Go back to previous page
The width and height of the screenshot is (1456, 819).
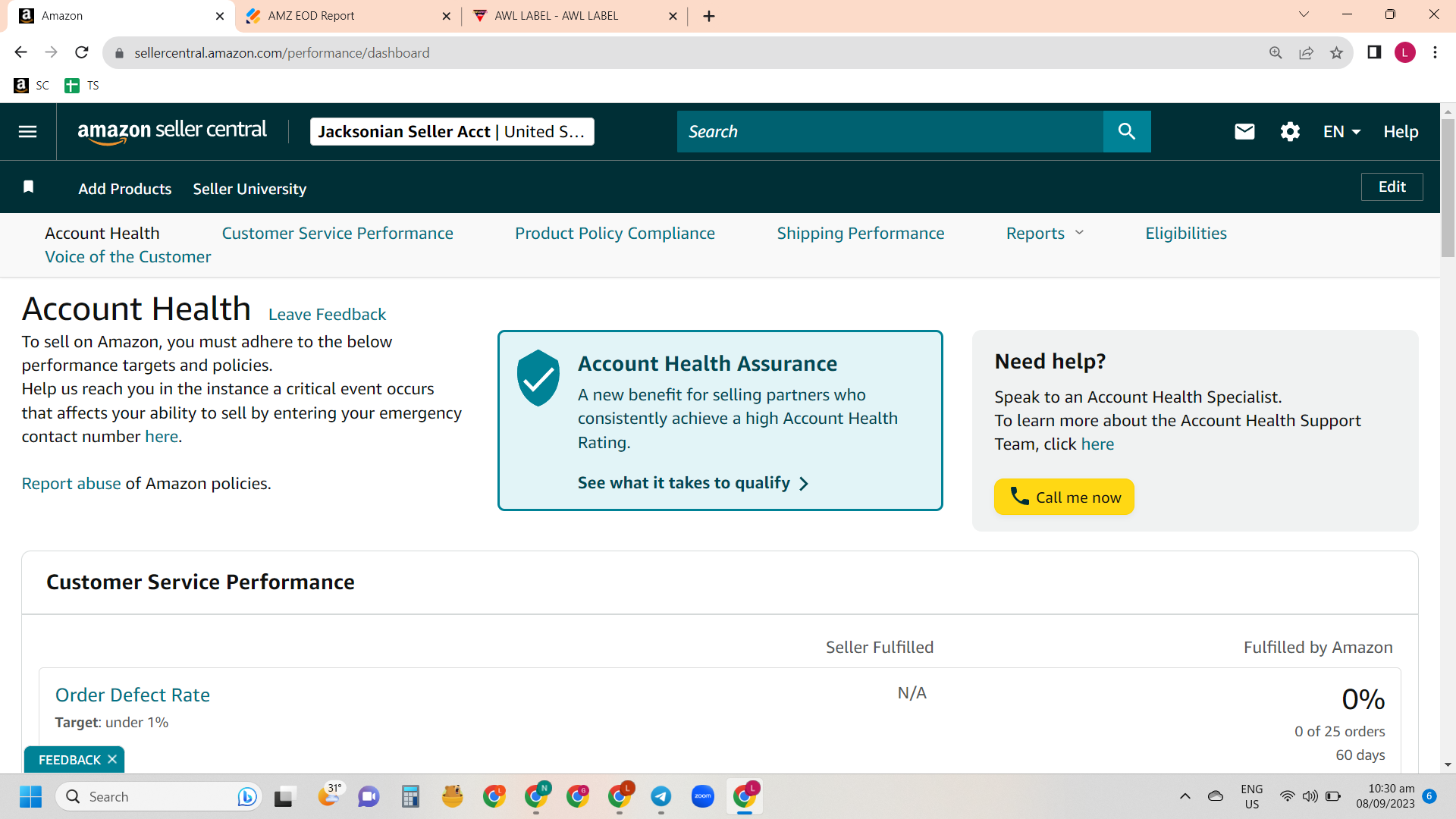[20, 52]
